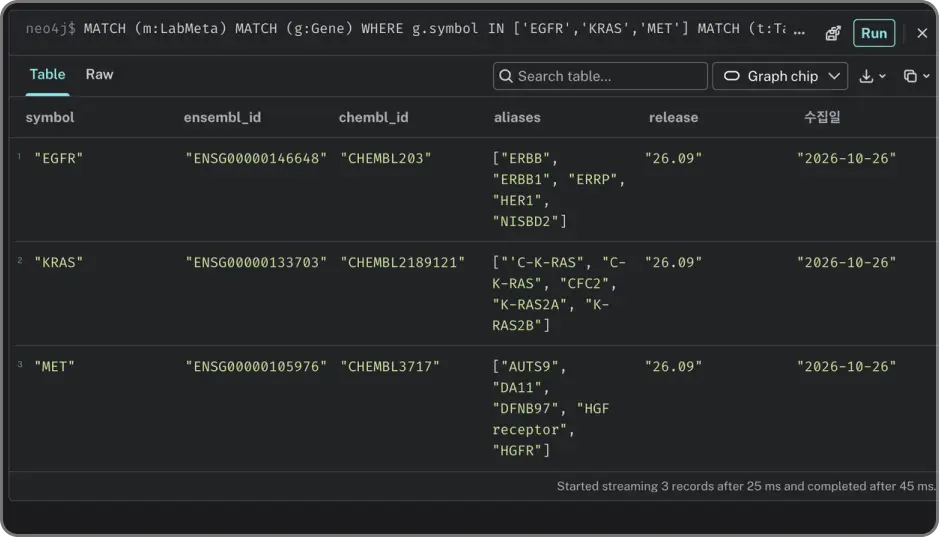Screen dimensions: 939x537
Task: Click the EGFR row date "2026-10-26"
Action: [846, 159]
